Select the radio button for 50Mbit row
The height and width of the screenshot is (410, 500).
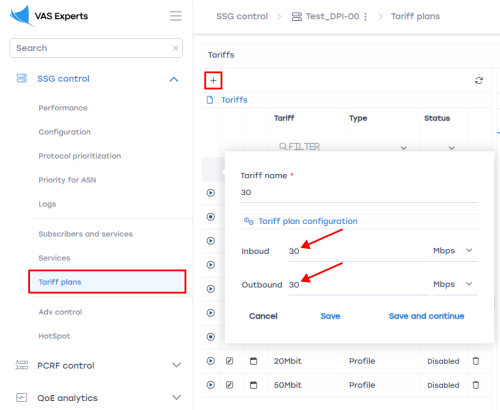tap(210, 385)
